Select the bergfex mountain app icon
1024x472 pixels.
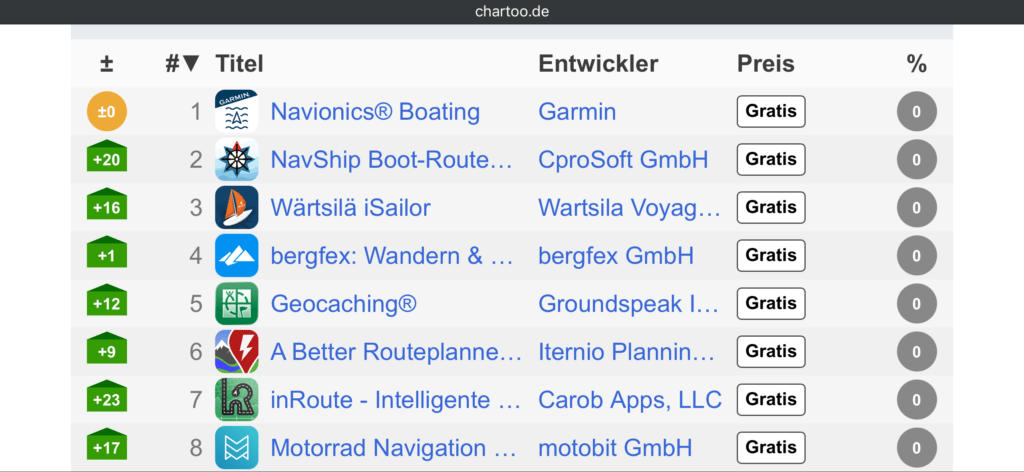pos(236,255)
